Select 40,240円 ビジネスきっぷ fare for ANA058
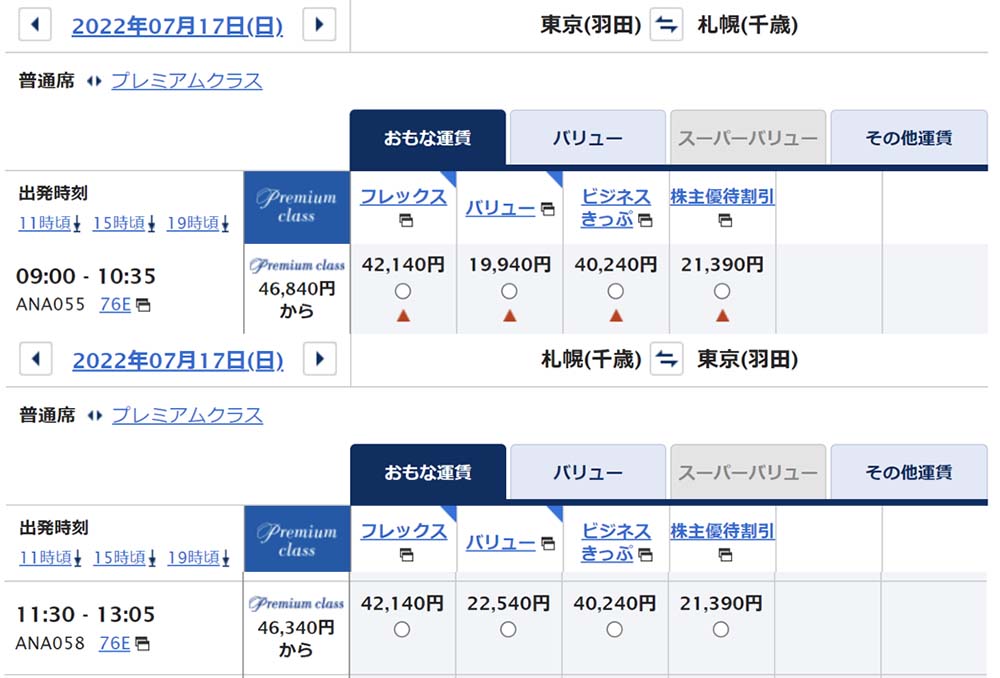Image resolution: width=1000 pixels, height=678 pixels. coord(615,630)
